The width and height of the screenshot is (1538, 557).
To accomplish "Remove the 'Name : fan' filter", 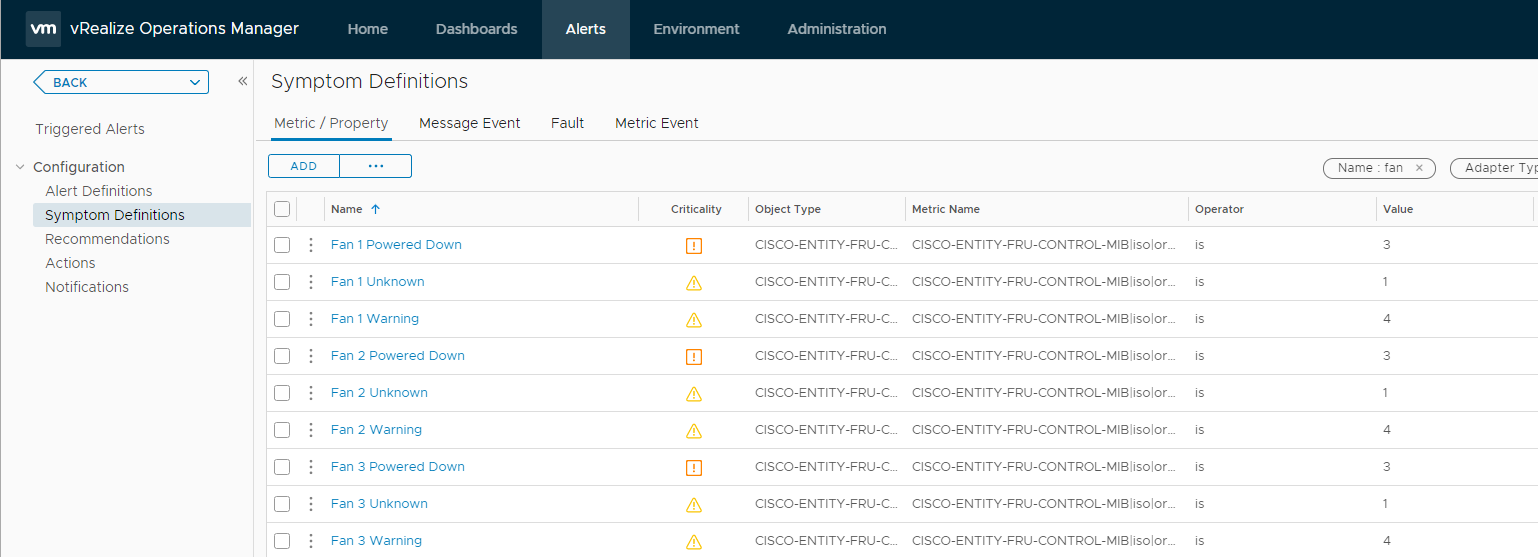I will (x=1419, y=168).
